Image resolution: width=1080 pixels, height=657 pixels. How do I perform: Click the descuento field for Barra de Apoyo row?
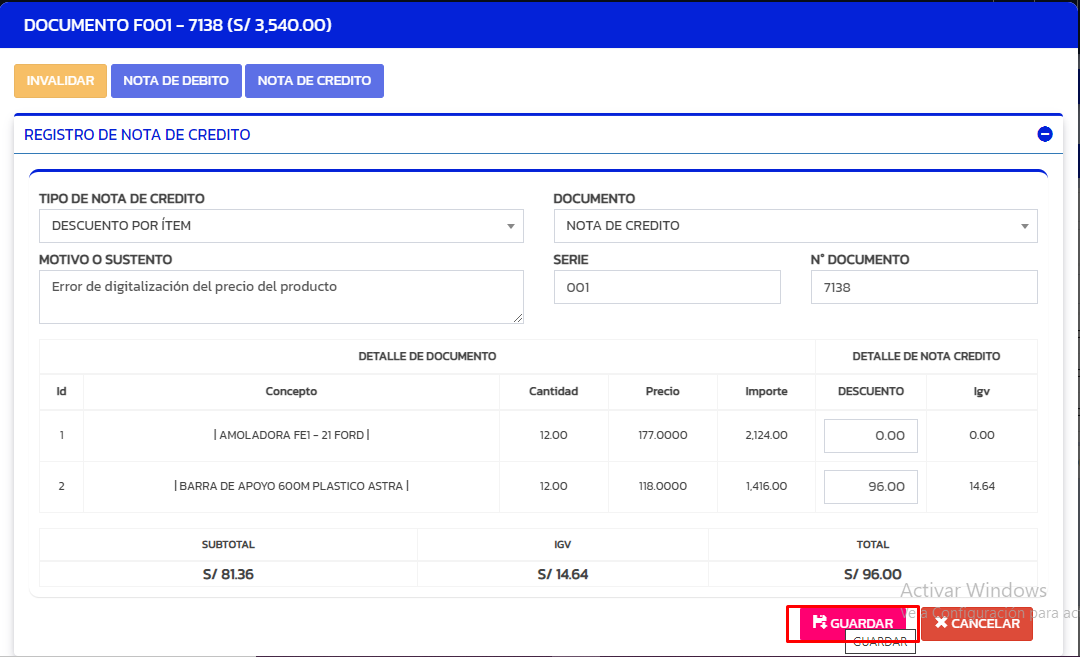click(871, 487)
